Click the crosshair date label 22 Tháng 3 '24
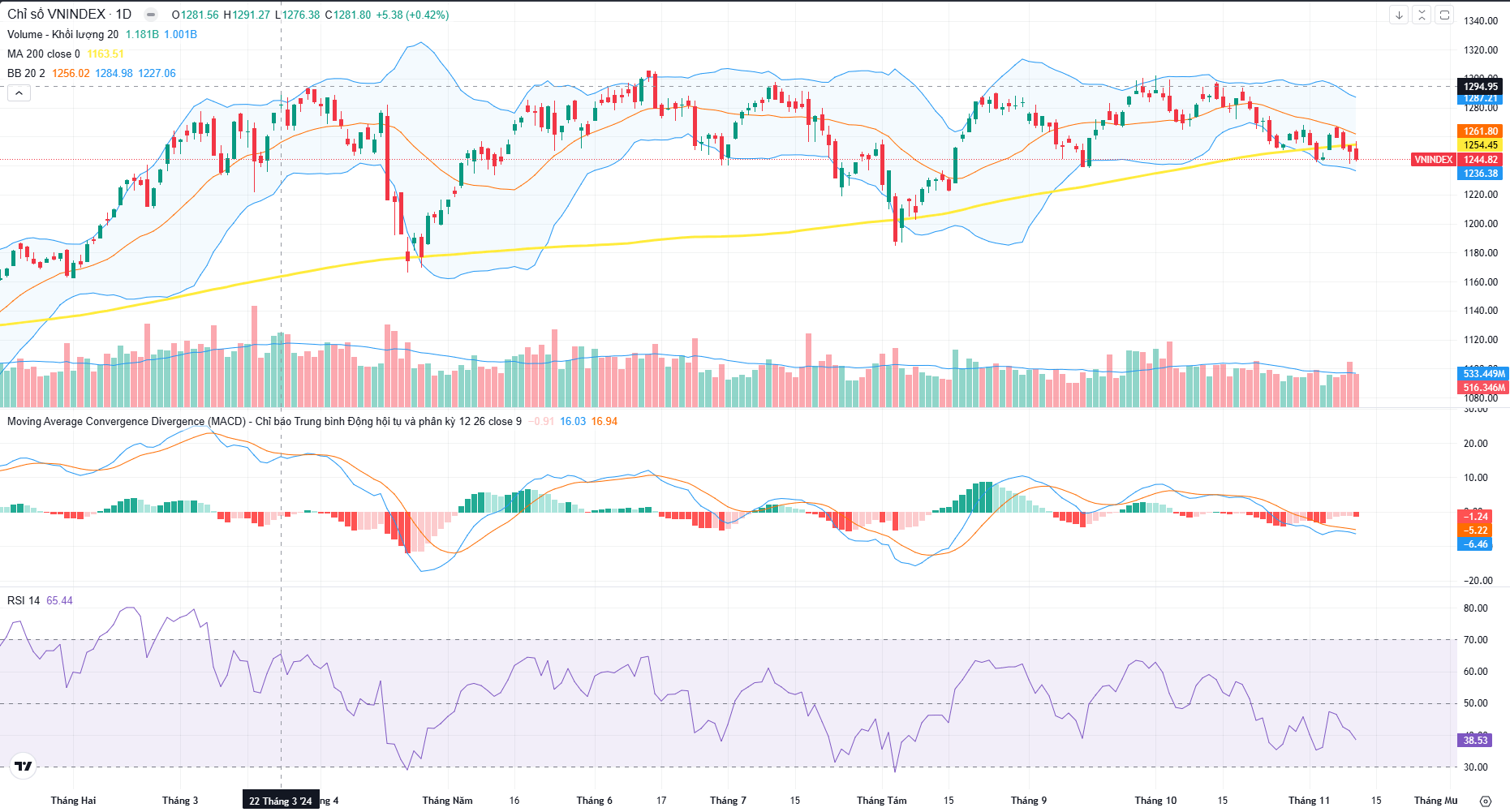Screen dimensions: 1510x812 point(281,801)
